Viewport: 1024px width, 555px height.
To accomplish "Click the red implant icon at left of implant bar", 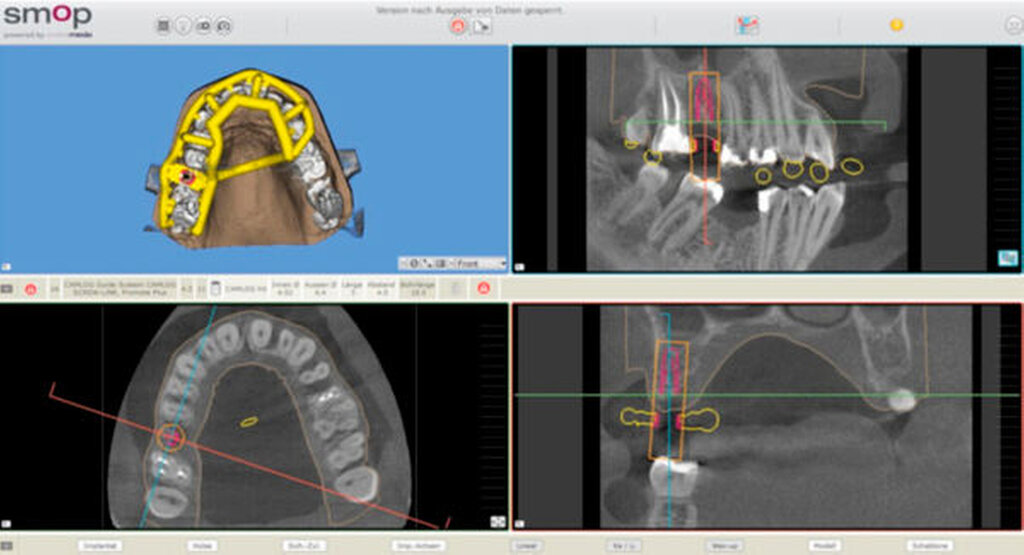I will 30,289.
